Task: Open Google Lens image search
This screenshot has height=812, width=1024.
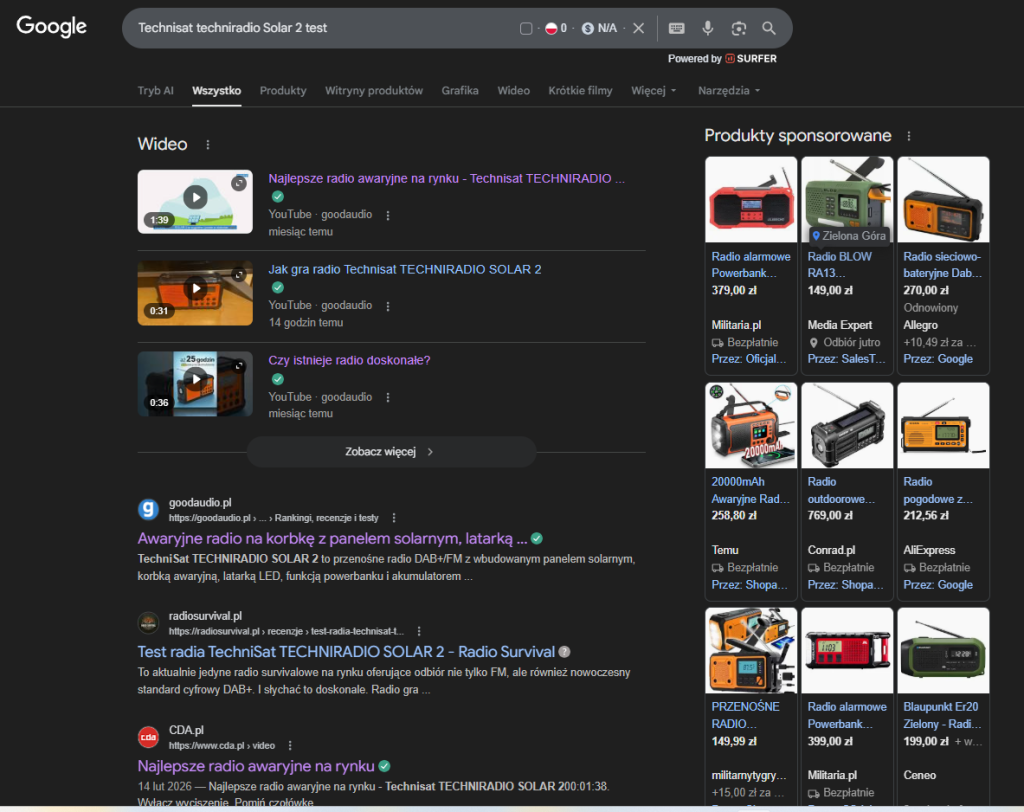Action: click(x=738, y=28)
